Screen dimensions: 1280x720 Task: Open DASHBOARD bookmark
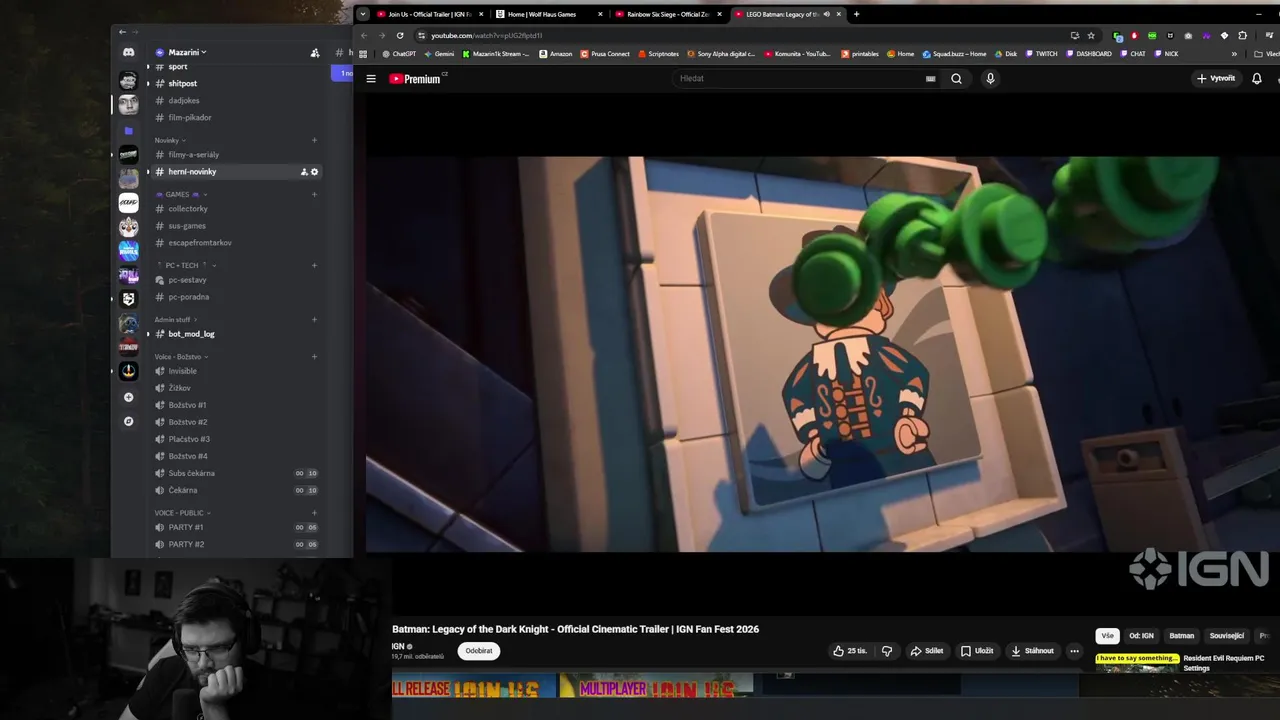(x=1088, y=54)
